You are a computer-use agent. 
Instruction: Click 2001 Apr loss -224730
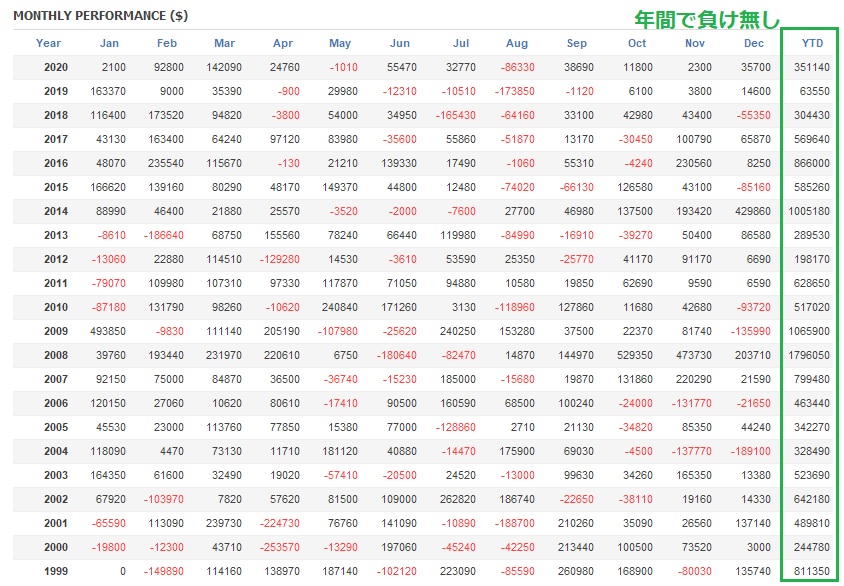279,523
